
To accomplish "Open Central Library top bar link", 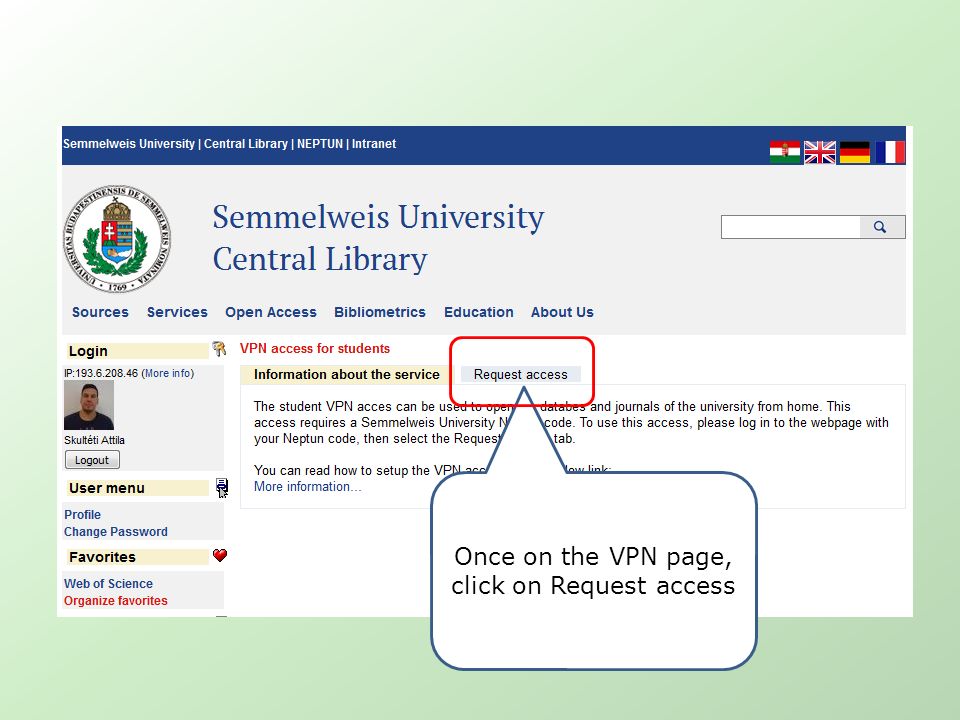I will 246,144.
